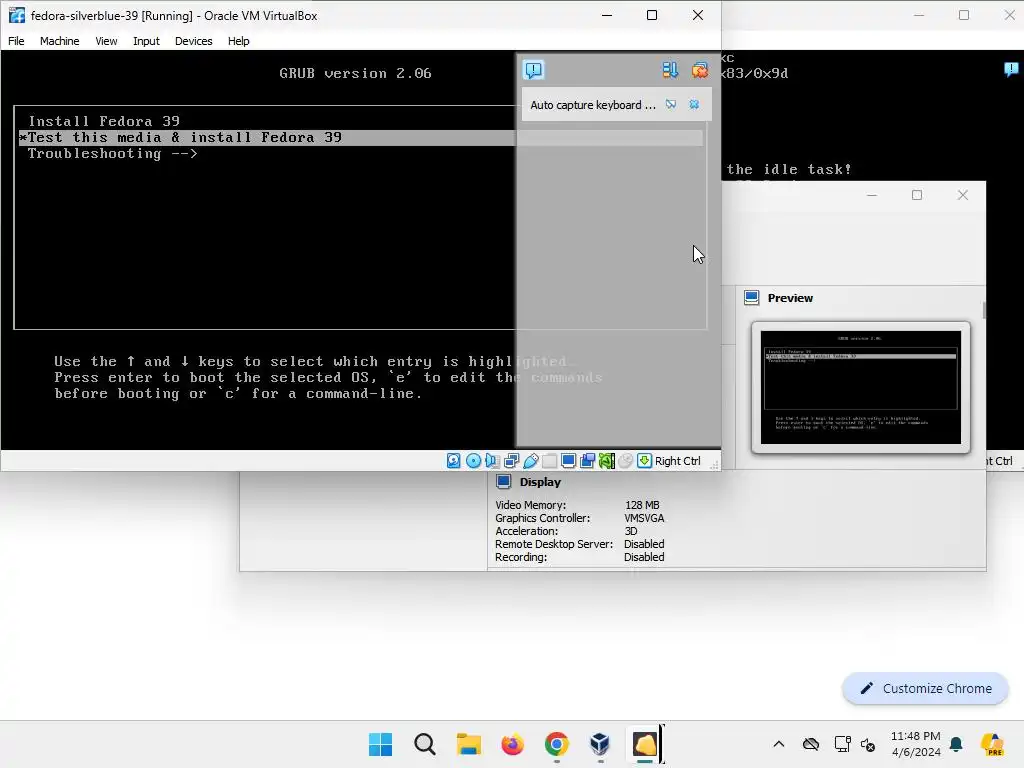Image resolution: width=1024 pixels, height=768 pixels.
Task: Open VirtualBox from the taskbar
Action: tap(600, 744)
